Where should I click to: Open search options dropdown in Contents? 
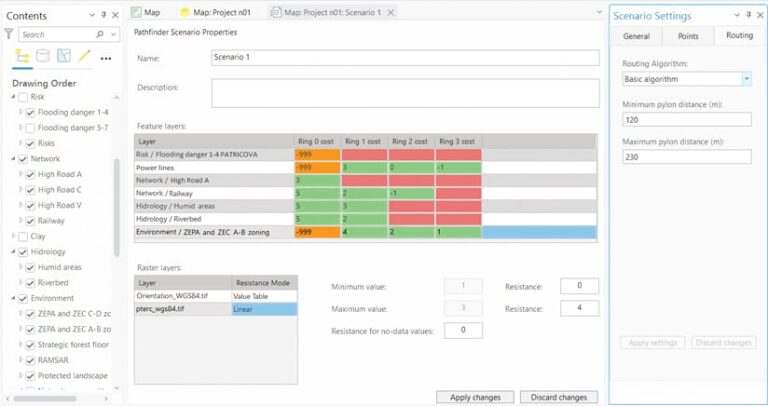(x=114, y=34)
